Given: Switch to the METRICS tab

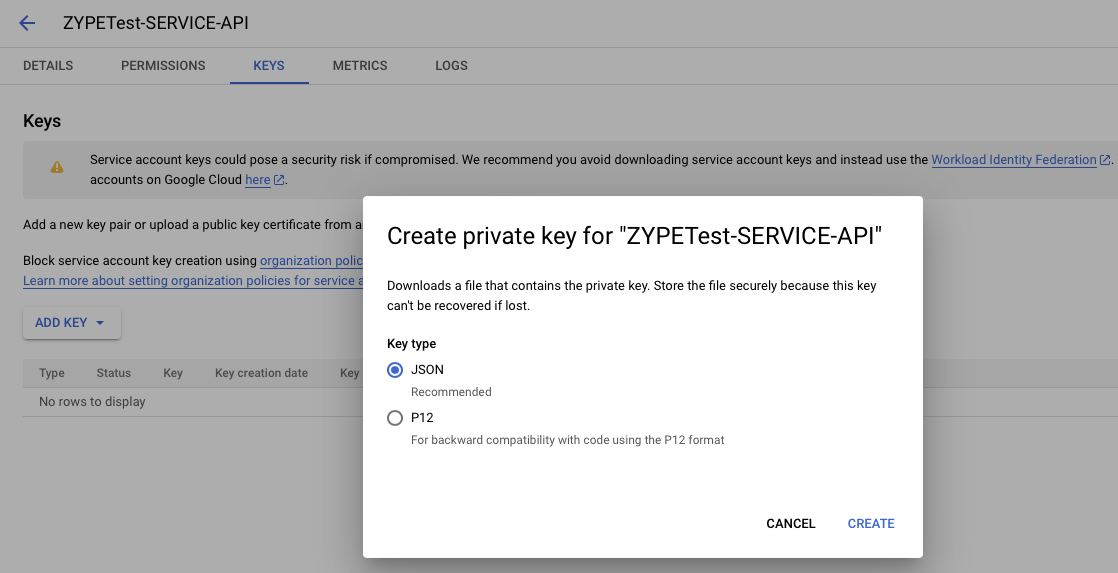Looking at the screenshot, I should [360, 66].
